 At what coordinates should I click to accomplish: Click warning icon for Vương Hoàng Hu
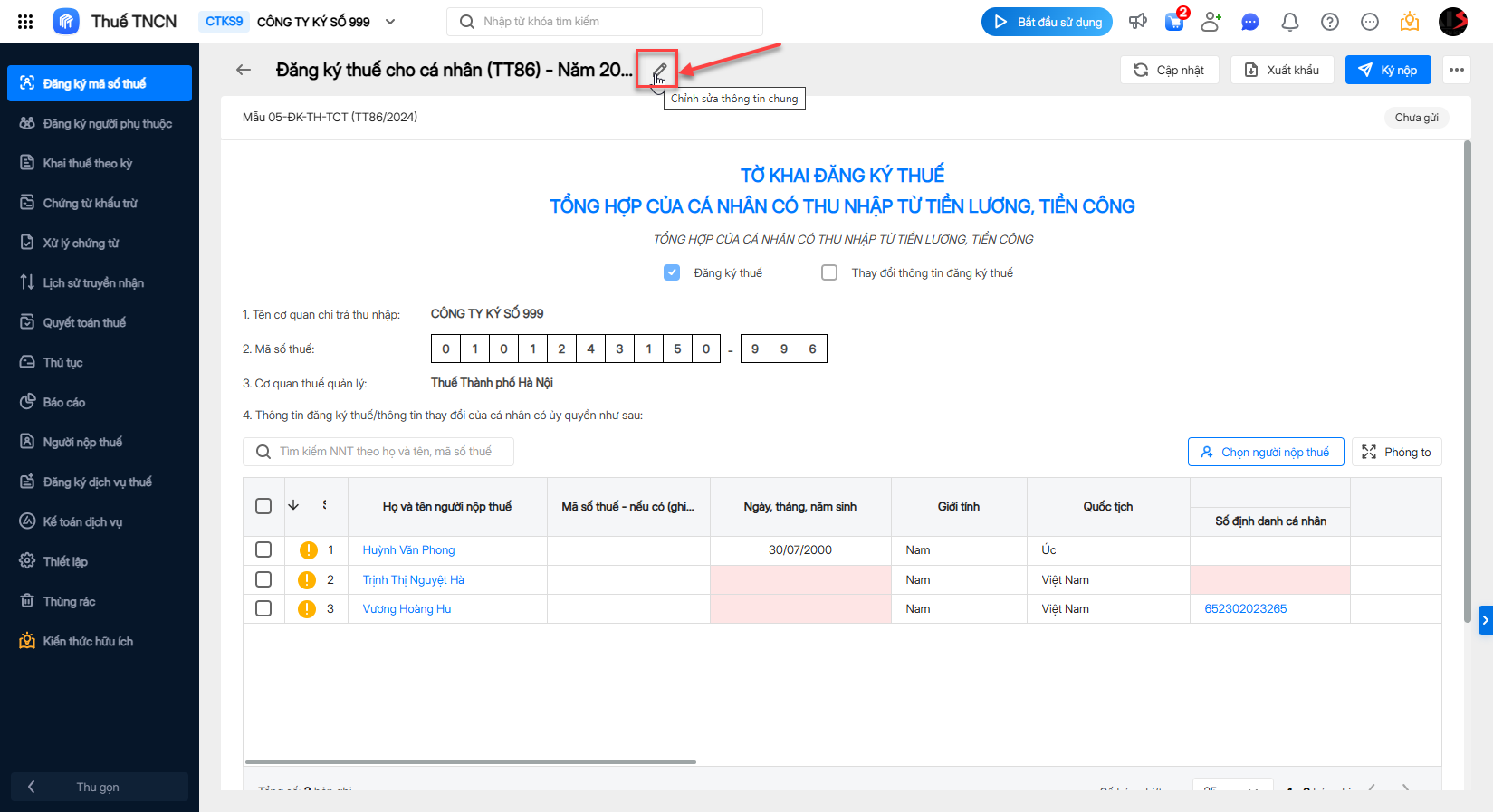coord(307,609)
